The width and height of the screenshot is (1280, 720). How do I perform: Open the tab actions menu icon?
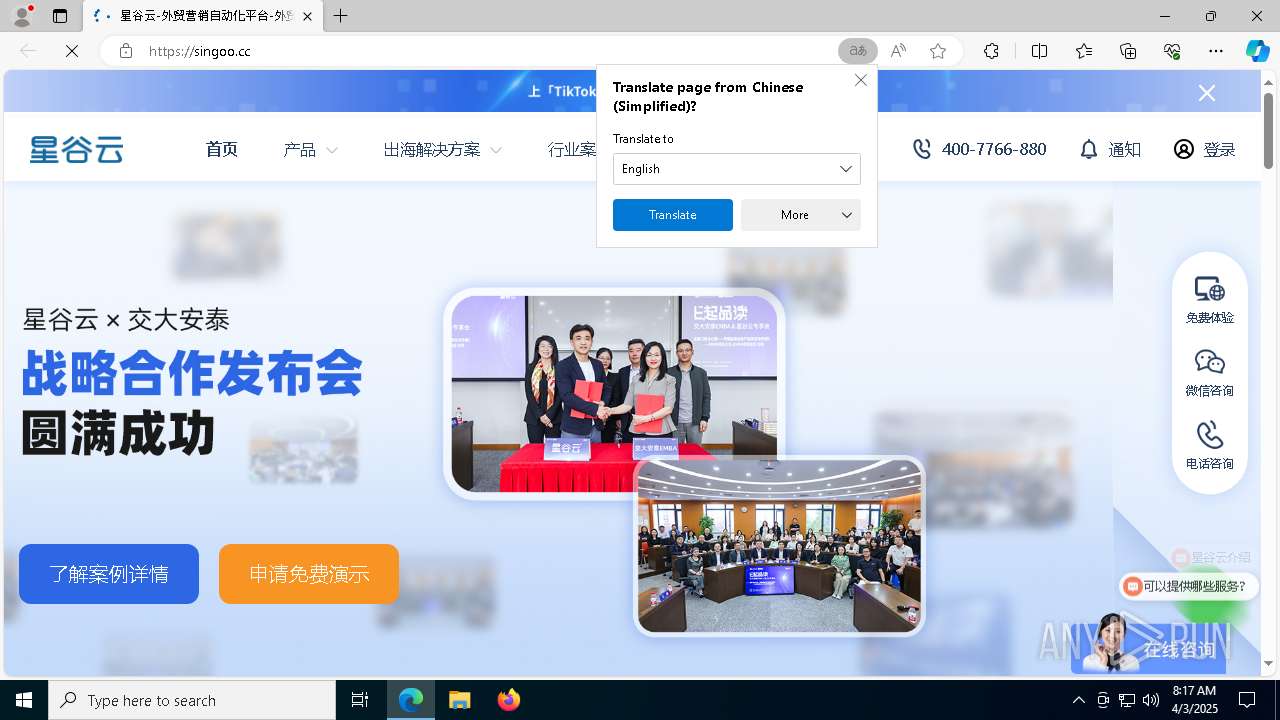[x=60, y=16]
